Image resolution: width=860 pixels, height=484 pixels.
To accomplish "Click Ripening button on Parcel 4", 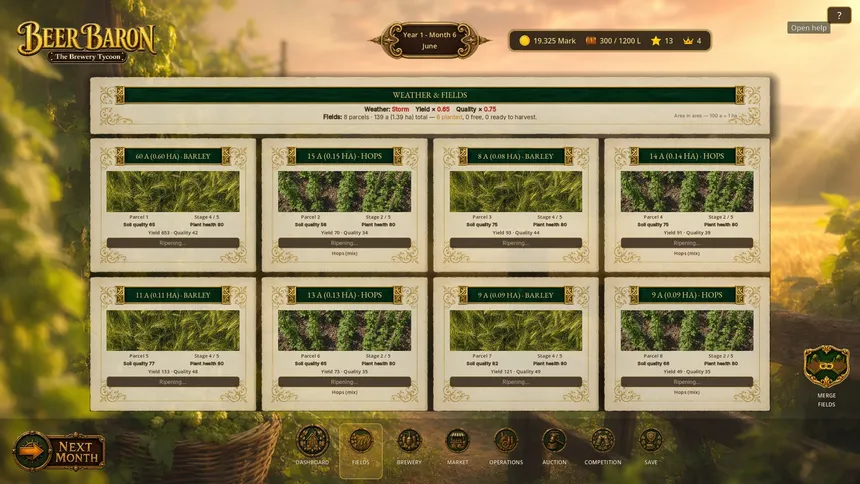I will tap(687, 243).
